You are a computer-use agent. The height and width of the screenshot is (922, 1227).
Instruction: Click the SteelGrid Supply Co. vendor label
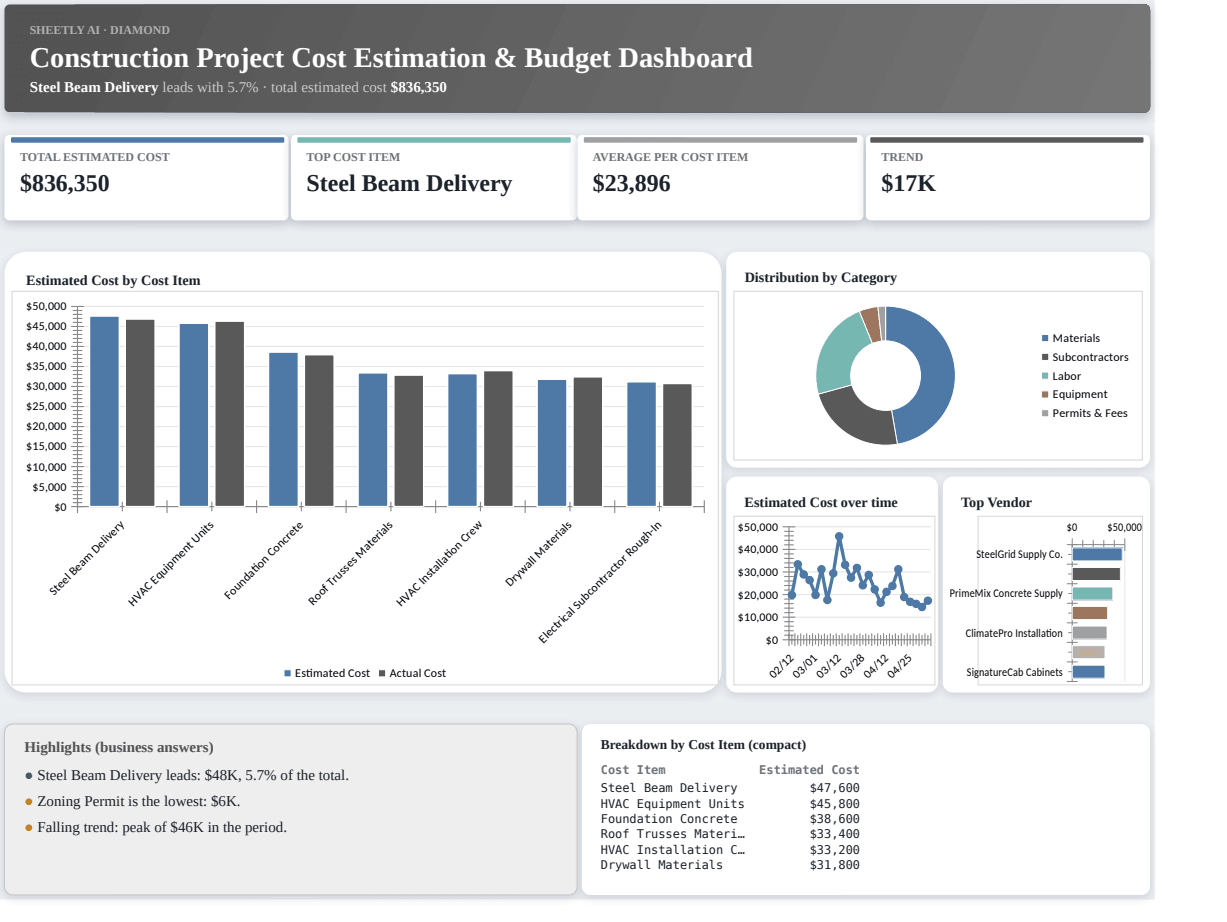(x=1019, y=554)
